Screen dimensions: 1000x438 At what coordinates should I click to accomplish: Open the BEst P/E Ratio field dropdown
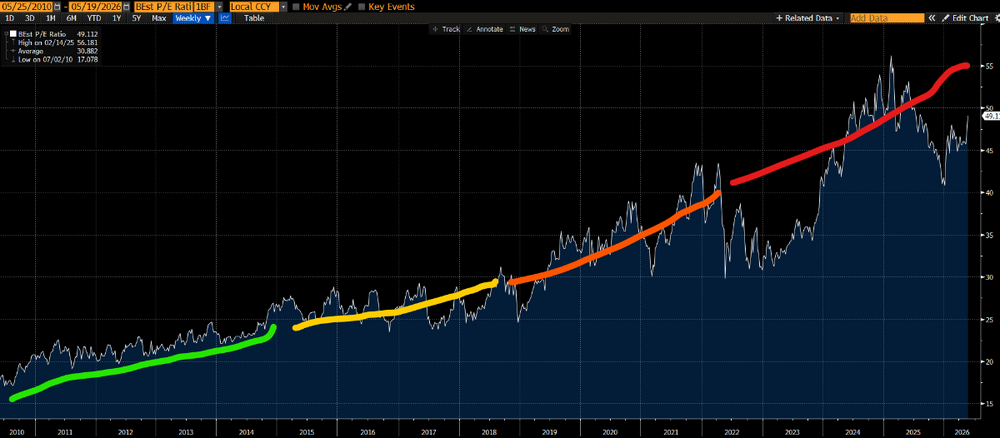pyautogui.click(x=219, y=6)
